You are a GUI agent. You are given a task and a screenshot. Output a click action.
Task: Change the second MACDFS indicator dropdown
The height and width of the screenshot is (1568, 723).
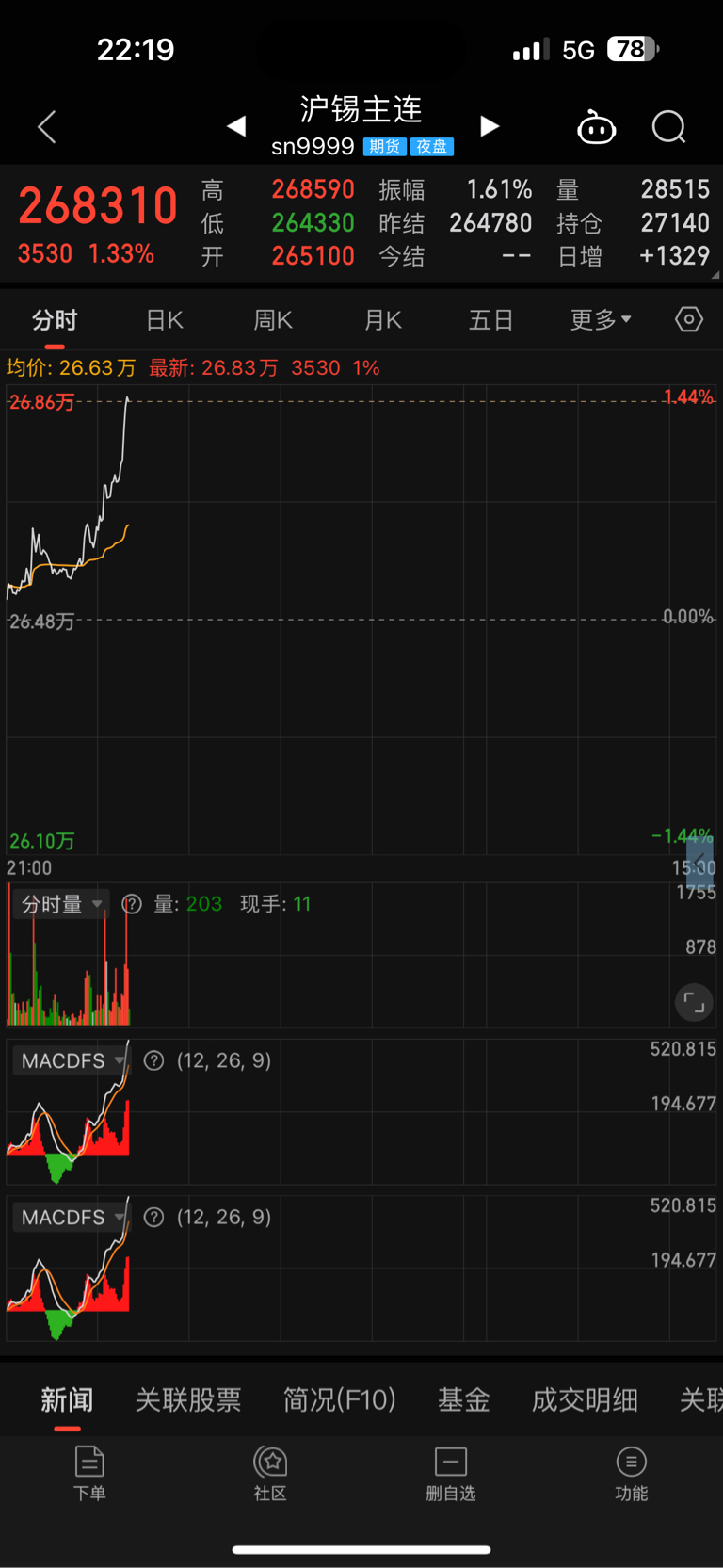(x=72, y=1217)
